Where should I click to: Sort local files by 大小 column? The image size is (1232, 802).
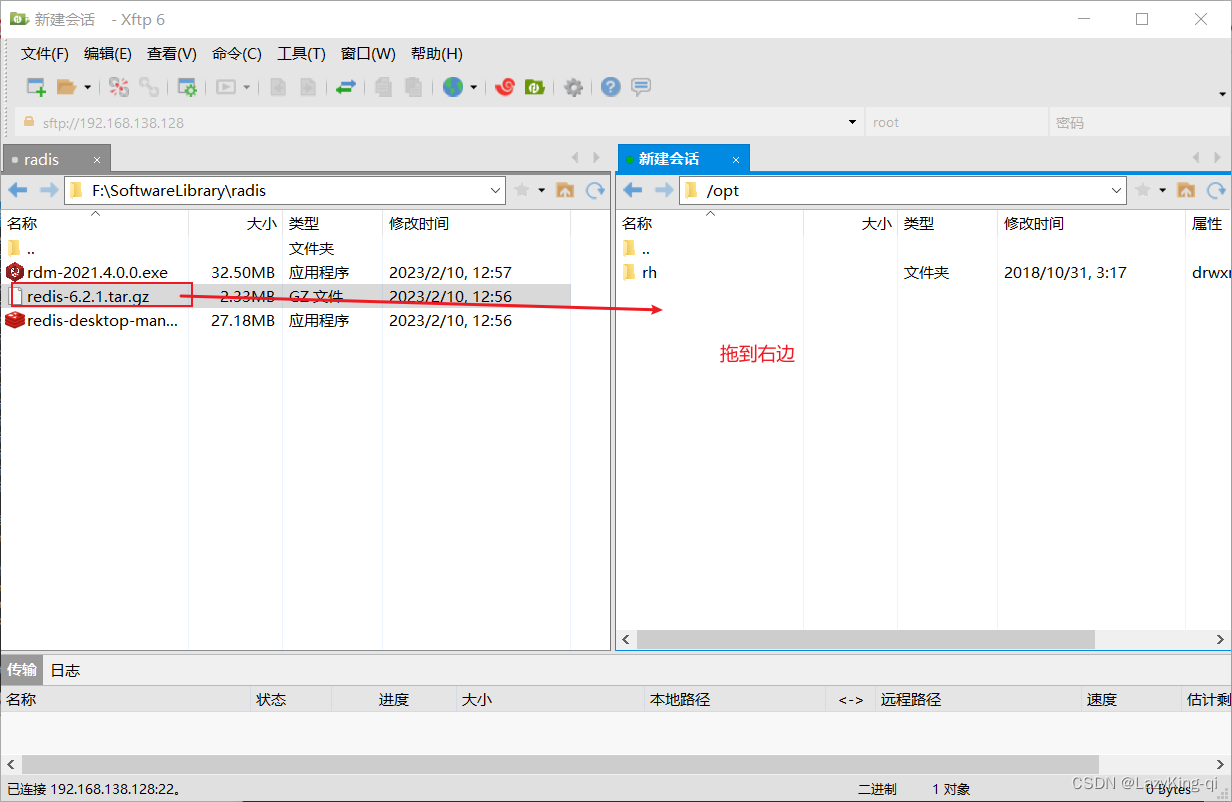click(235, 224)
